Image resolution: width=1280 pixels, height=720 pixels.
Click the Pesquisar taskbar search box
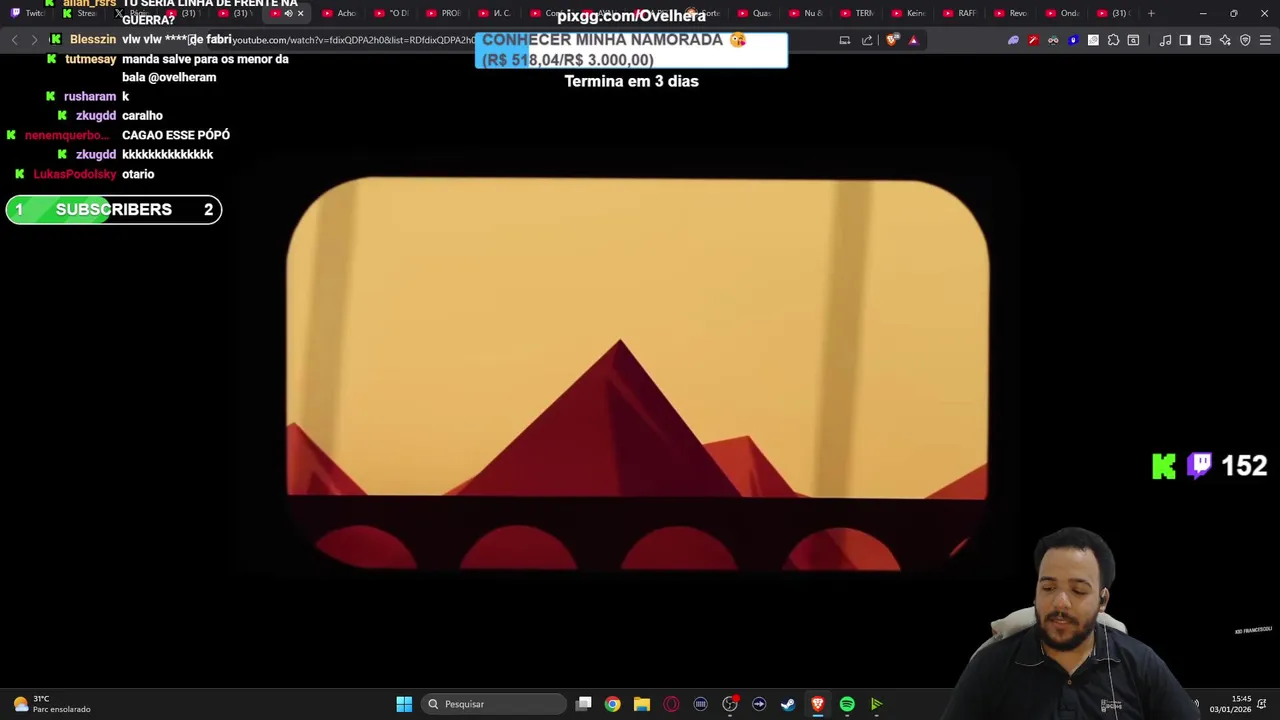tap(494, 704)
